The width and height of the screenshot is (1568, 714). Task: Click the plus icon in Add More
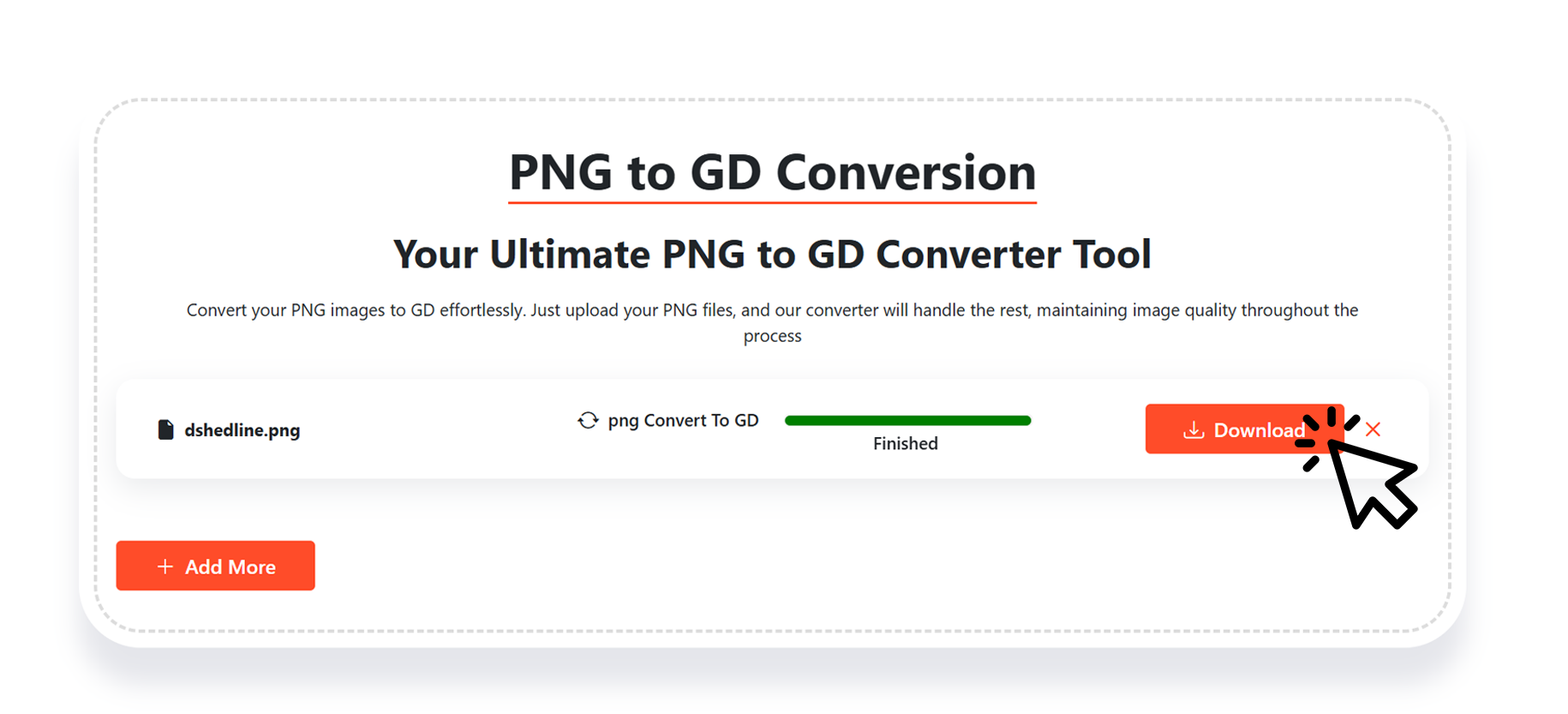coord(165,567)
